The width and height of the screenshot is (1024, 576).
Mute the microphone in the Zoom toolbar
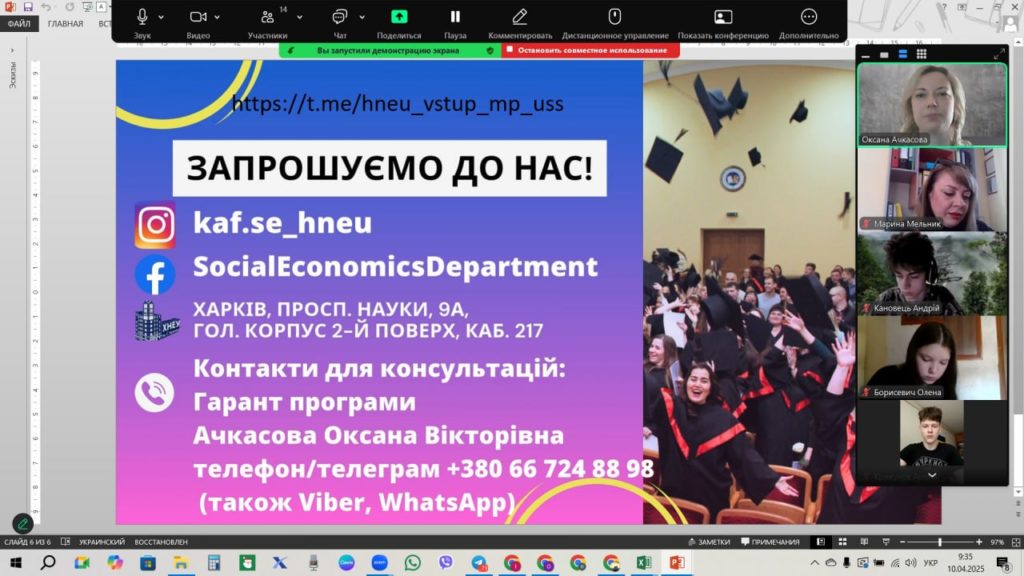[142, 17]
